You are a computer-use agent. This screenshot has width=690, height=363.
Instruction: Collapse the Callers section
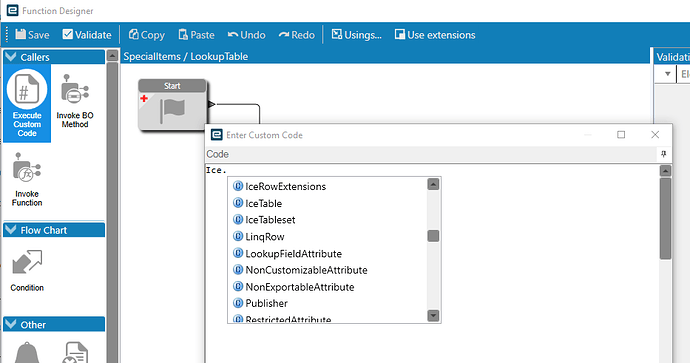click(11, 57)
